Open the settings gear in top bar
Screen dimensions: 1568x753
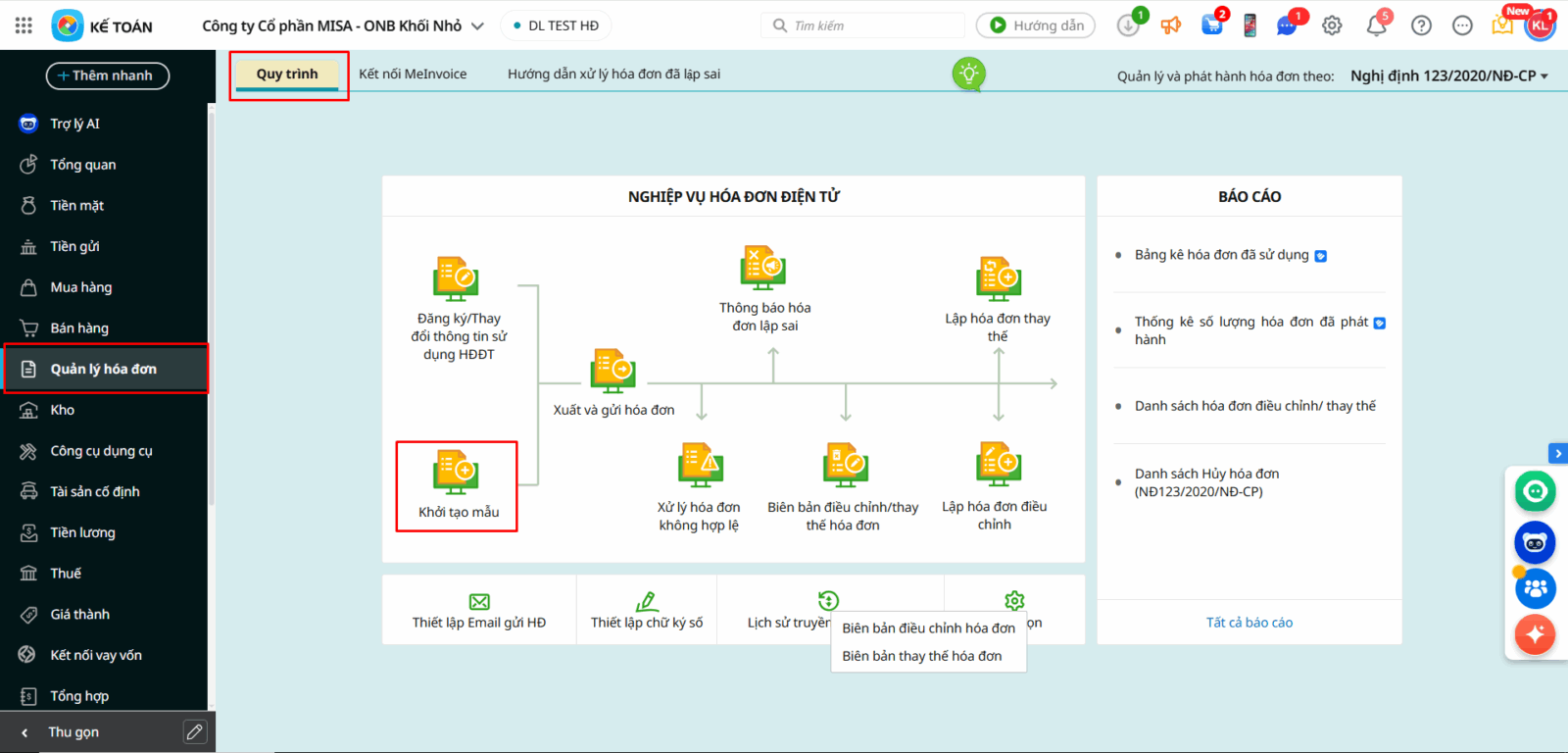click(1332, 26)
